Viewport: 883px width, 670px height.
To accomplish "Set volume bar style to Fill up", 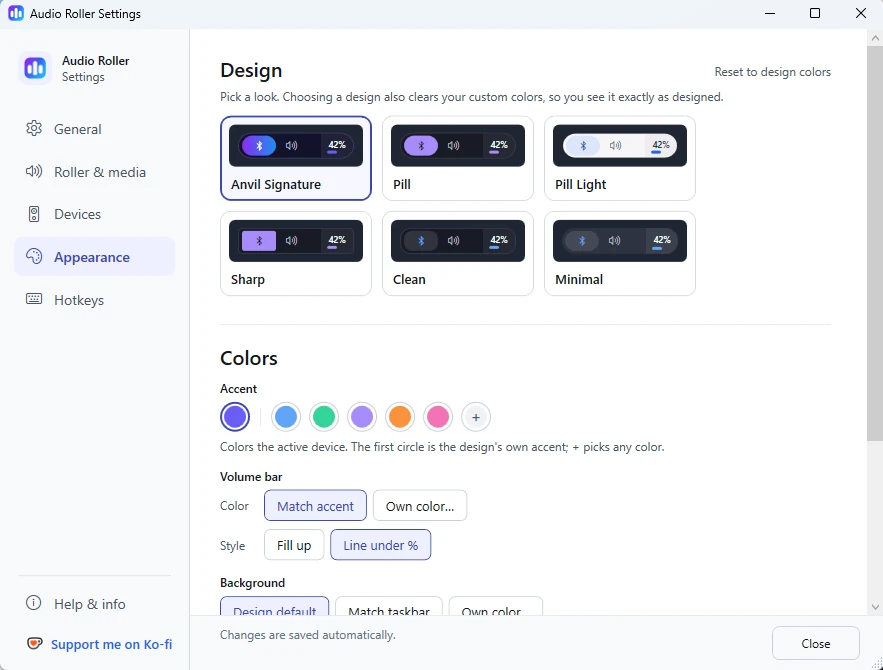I will (294, 545).
